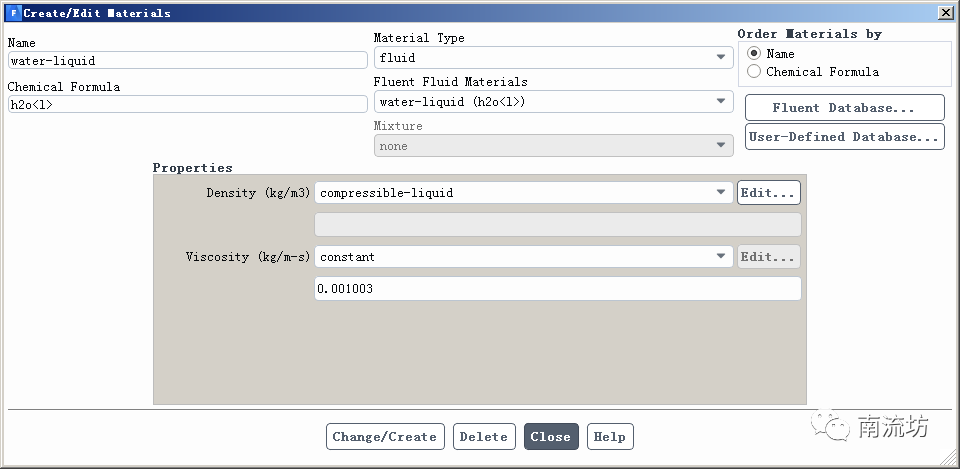
Task: Open the User-Defined Database
Action: pos(844,137)
